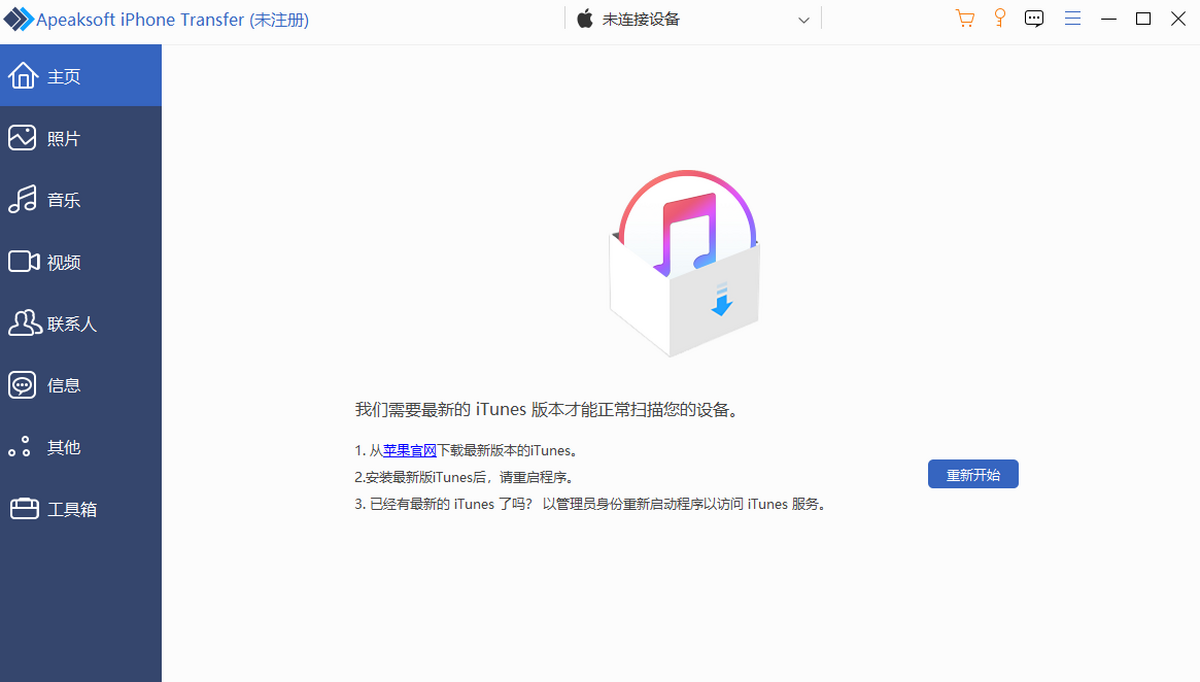Click step 3 text about administrator restart
The height and width of the screenshot is (682, 1200).
coord(592,504)
